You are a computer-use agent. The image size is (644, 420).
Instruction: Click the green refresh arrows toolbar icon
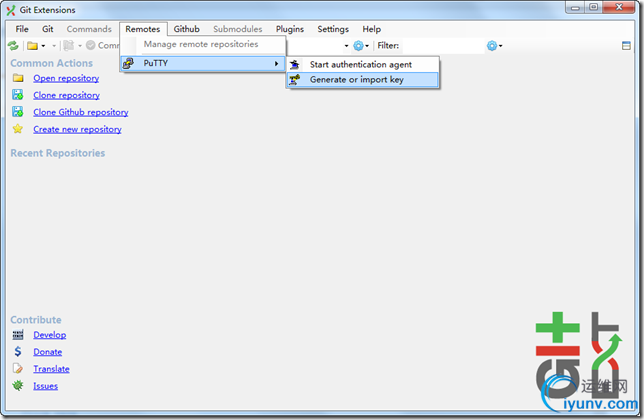coord(13,46)
